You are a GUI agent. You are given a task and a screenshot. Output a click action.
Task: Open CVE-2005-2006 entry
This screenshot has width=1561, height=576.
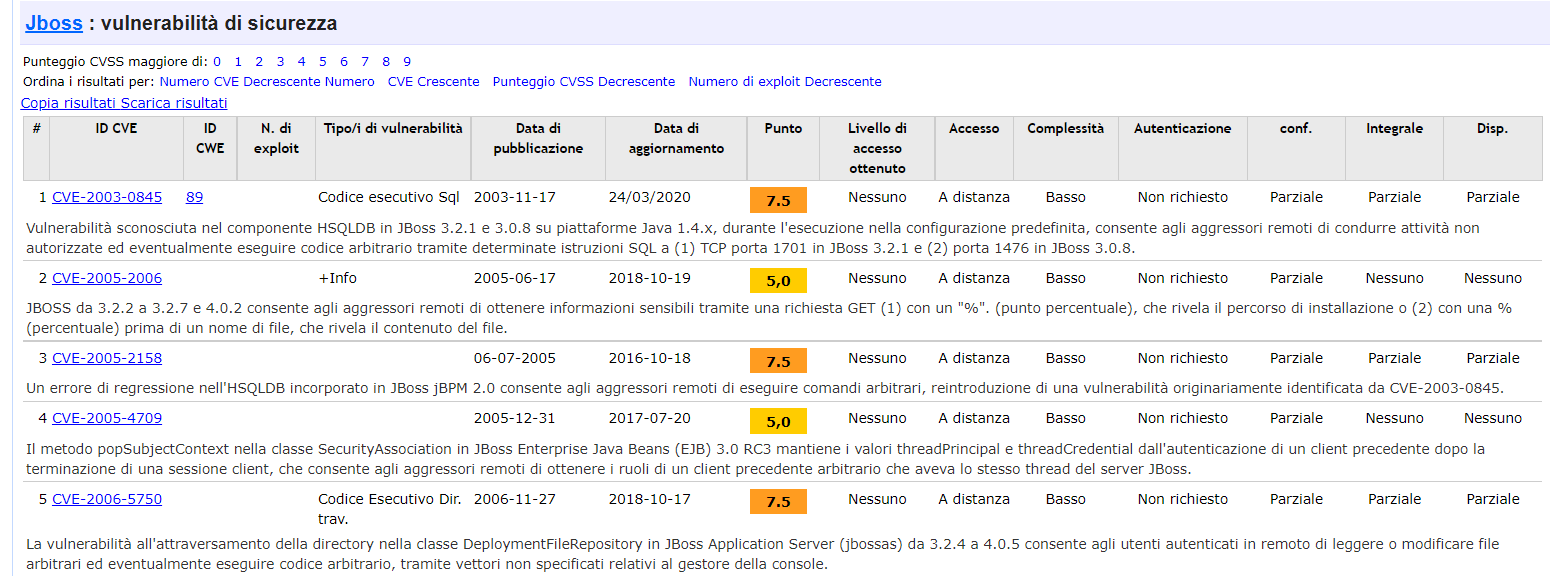[x=107, y=278]
